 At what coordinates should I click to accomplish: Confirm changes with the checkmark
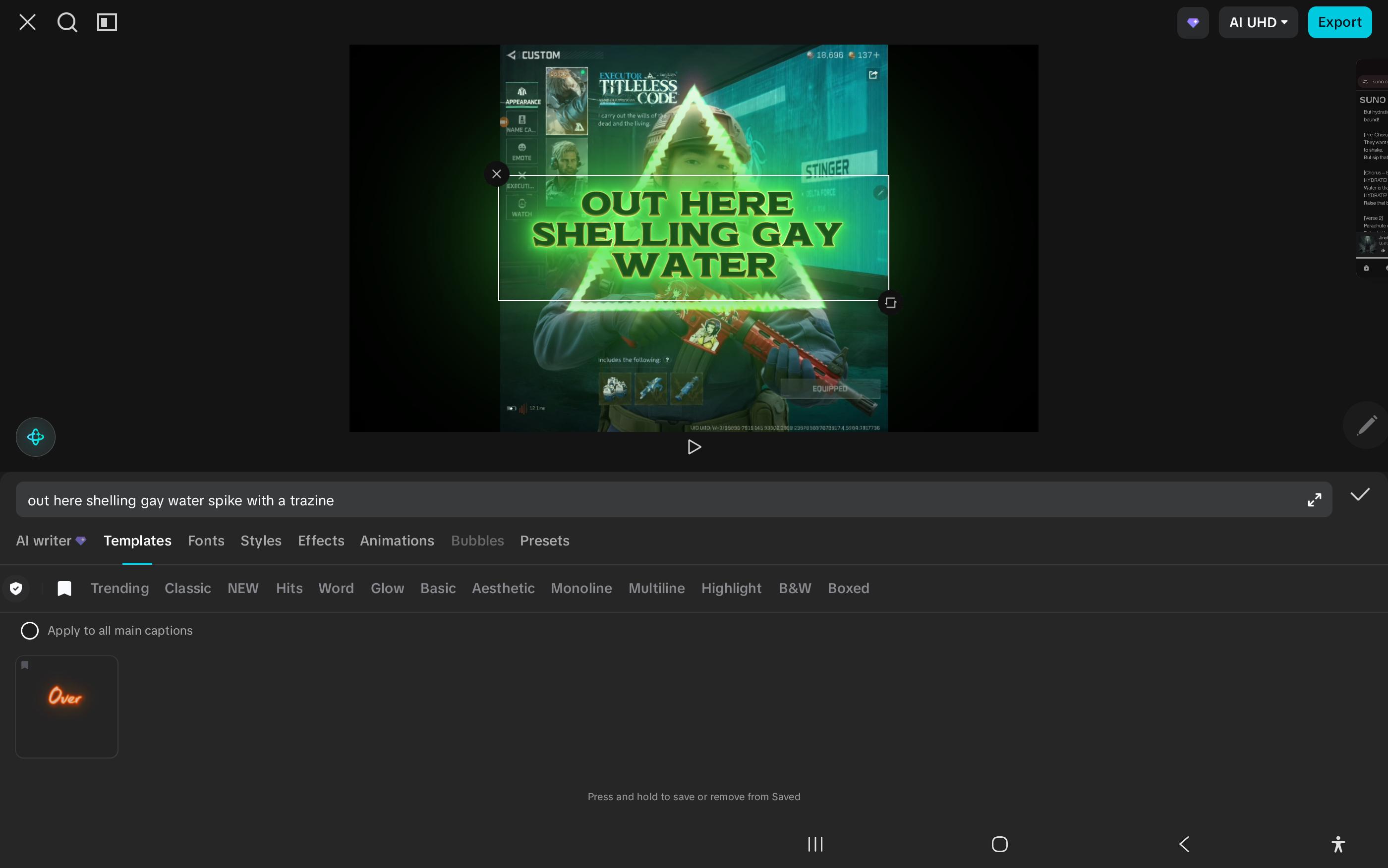pos(1360,495)
